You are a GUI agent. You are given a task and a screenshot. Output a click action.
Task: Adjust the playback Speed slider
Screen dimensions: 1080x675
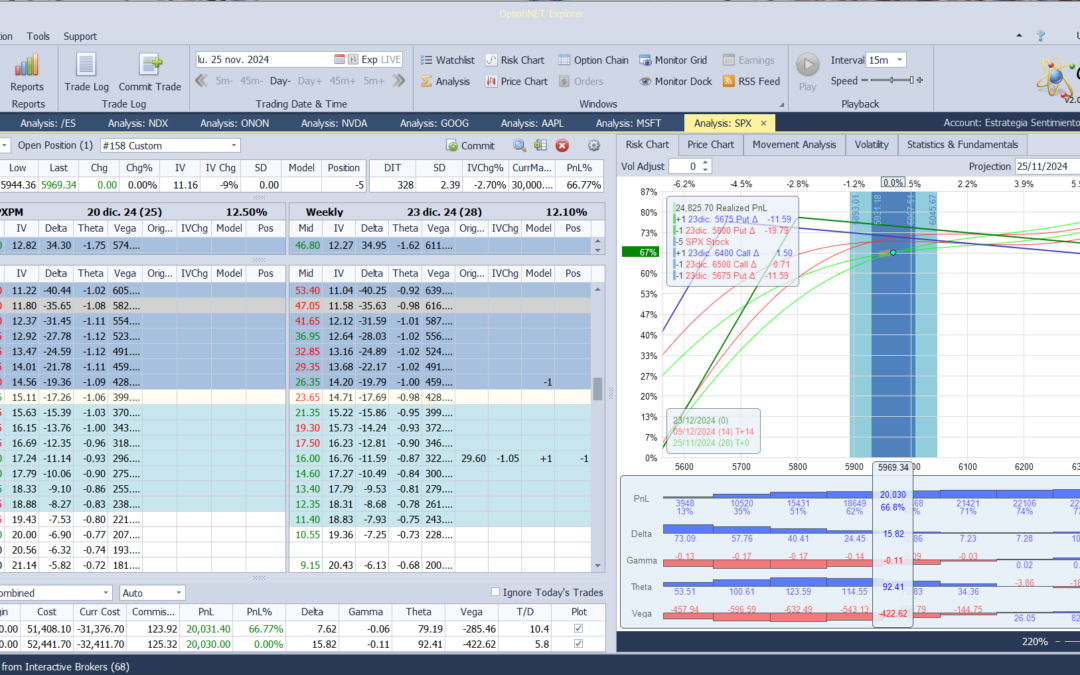tap(892, 81)
